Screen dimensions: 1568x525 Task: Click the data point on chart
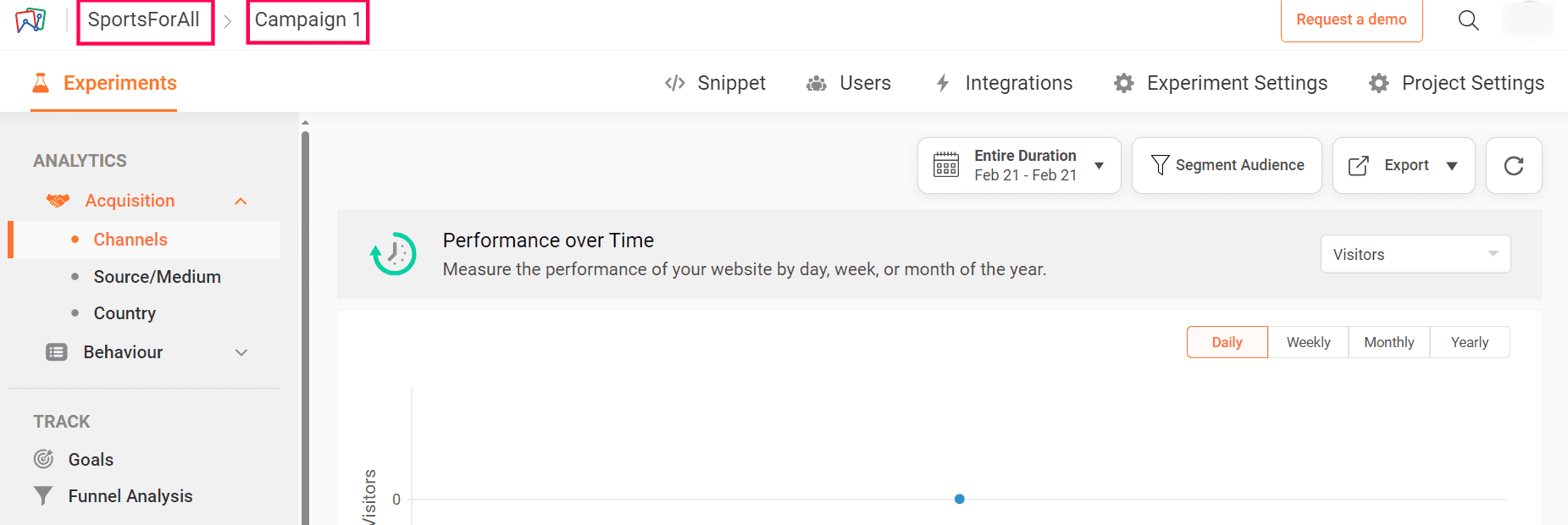[960, 499]
